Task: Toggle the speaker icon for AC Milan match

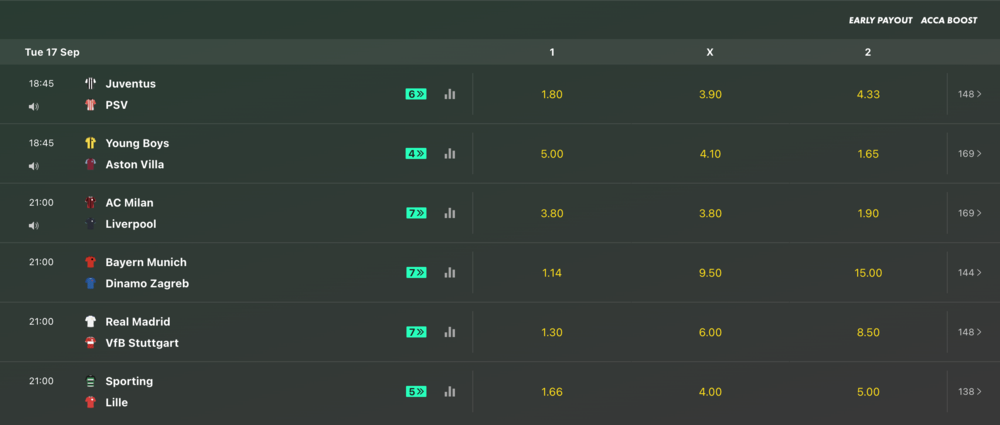Action: pos(34,226)
